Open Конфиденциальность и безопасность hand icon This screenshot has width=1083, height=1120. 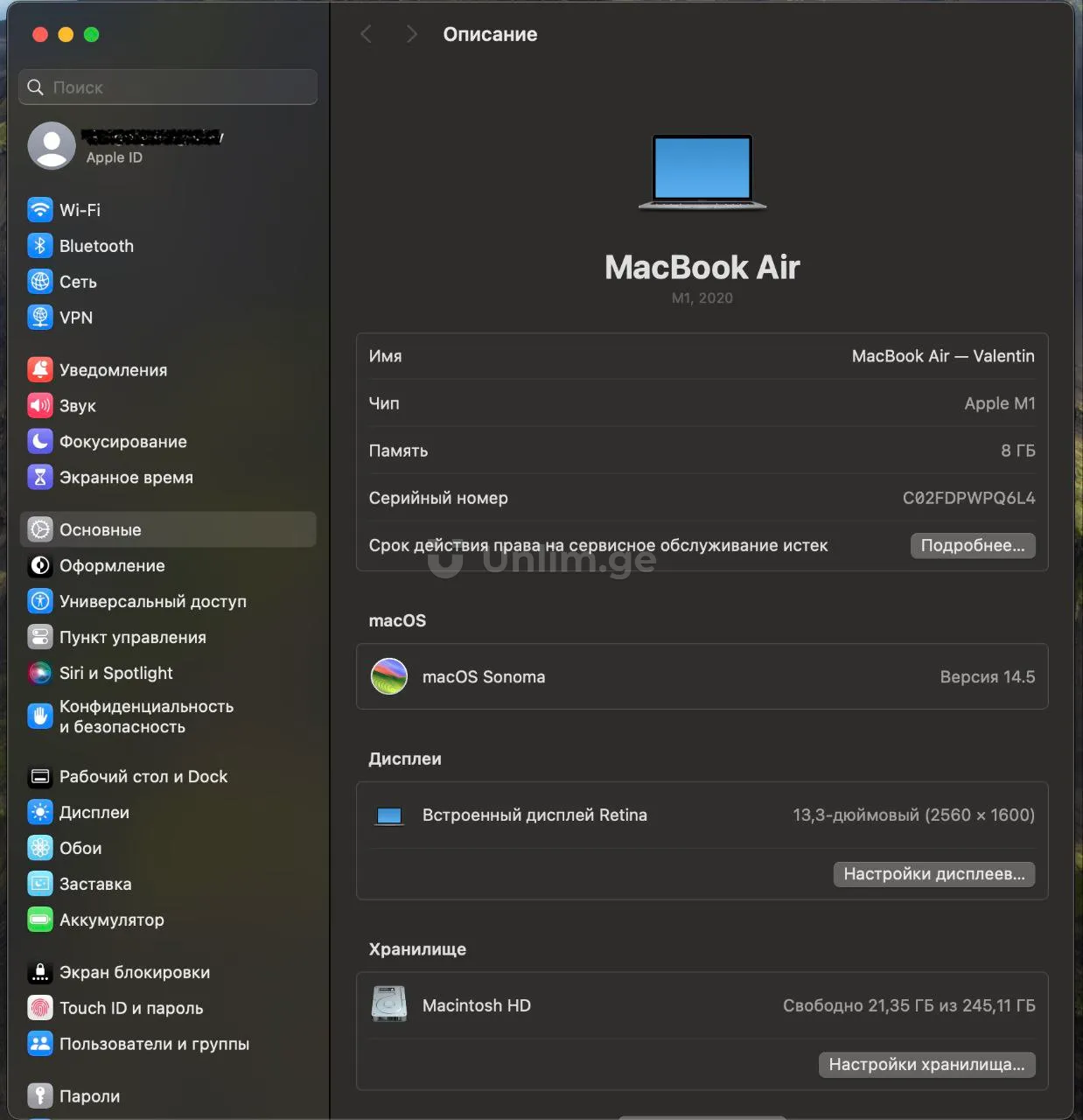click(x=40, y=717)
